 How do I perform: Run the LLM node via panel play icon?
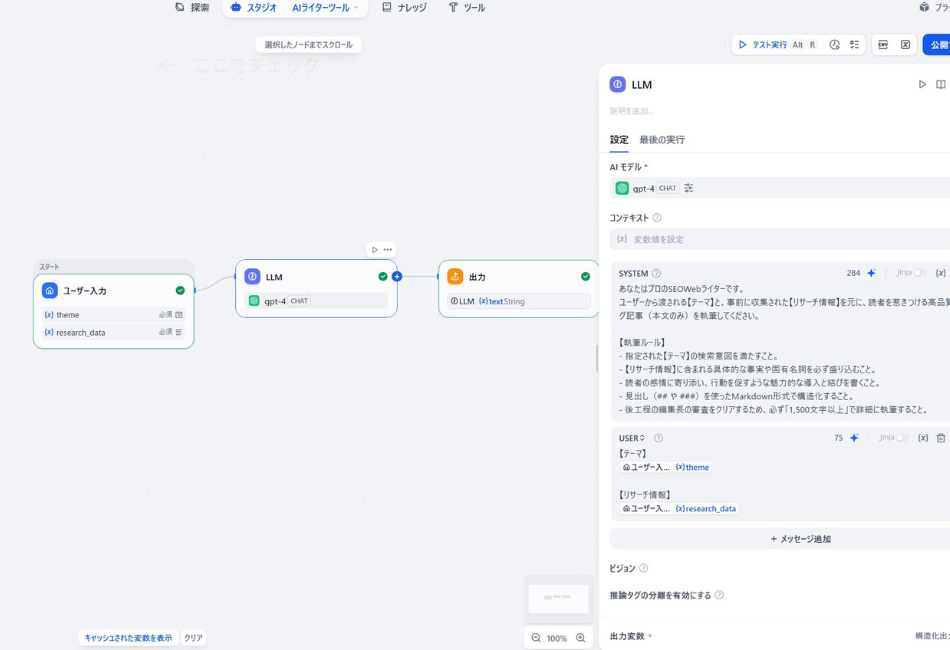tap(922, 84)
